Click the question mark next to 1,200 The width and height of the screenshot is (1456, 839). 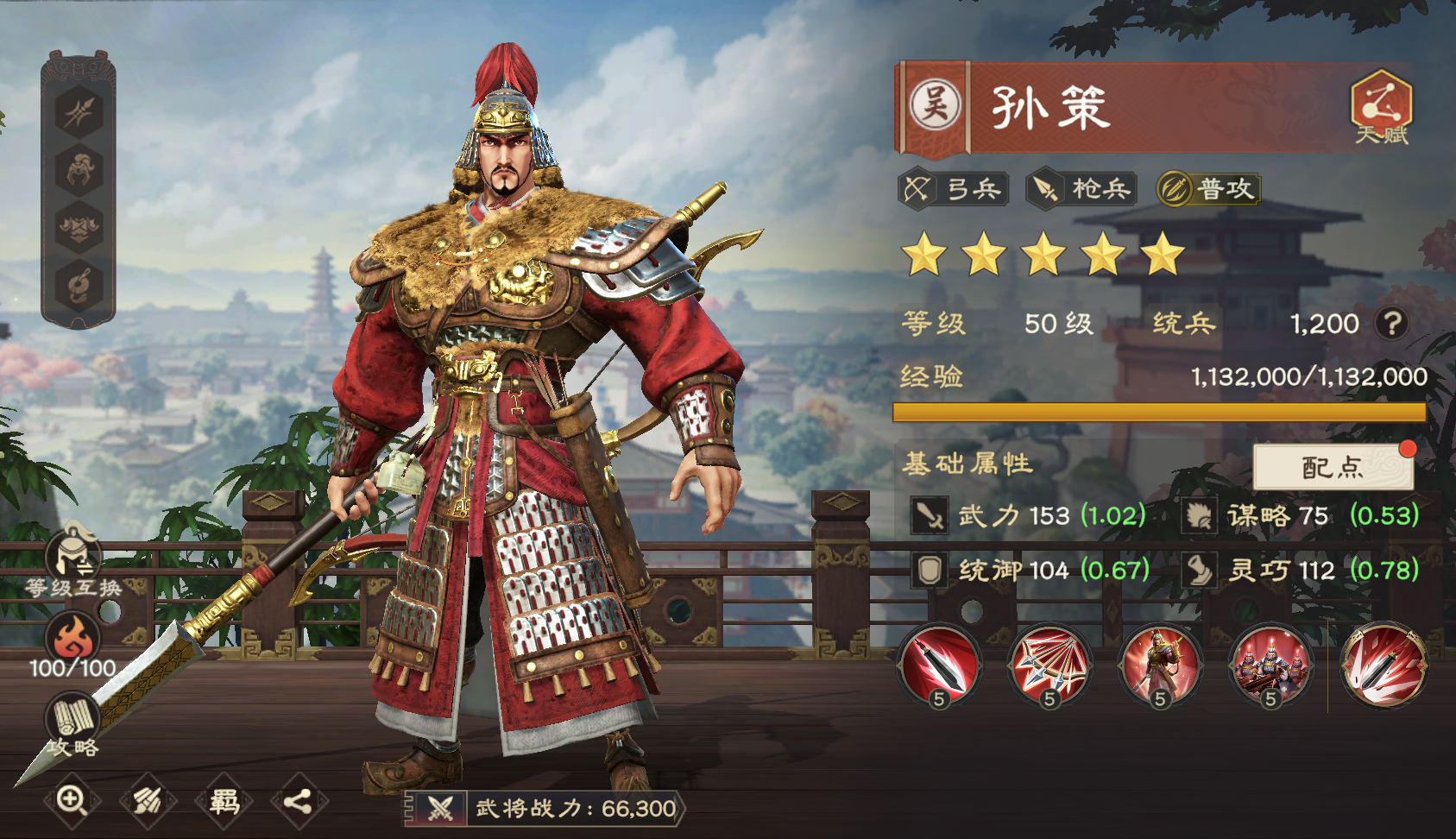(x=1391, y=324)
